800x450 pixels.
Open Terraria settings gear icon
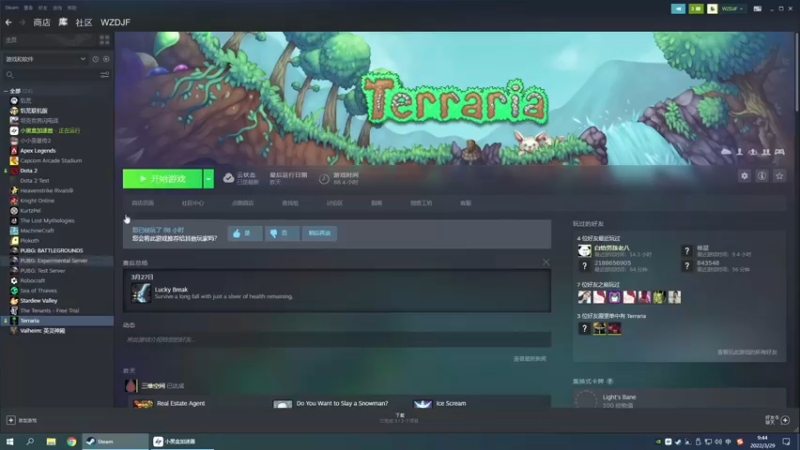(x=744, y=176)
